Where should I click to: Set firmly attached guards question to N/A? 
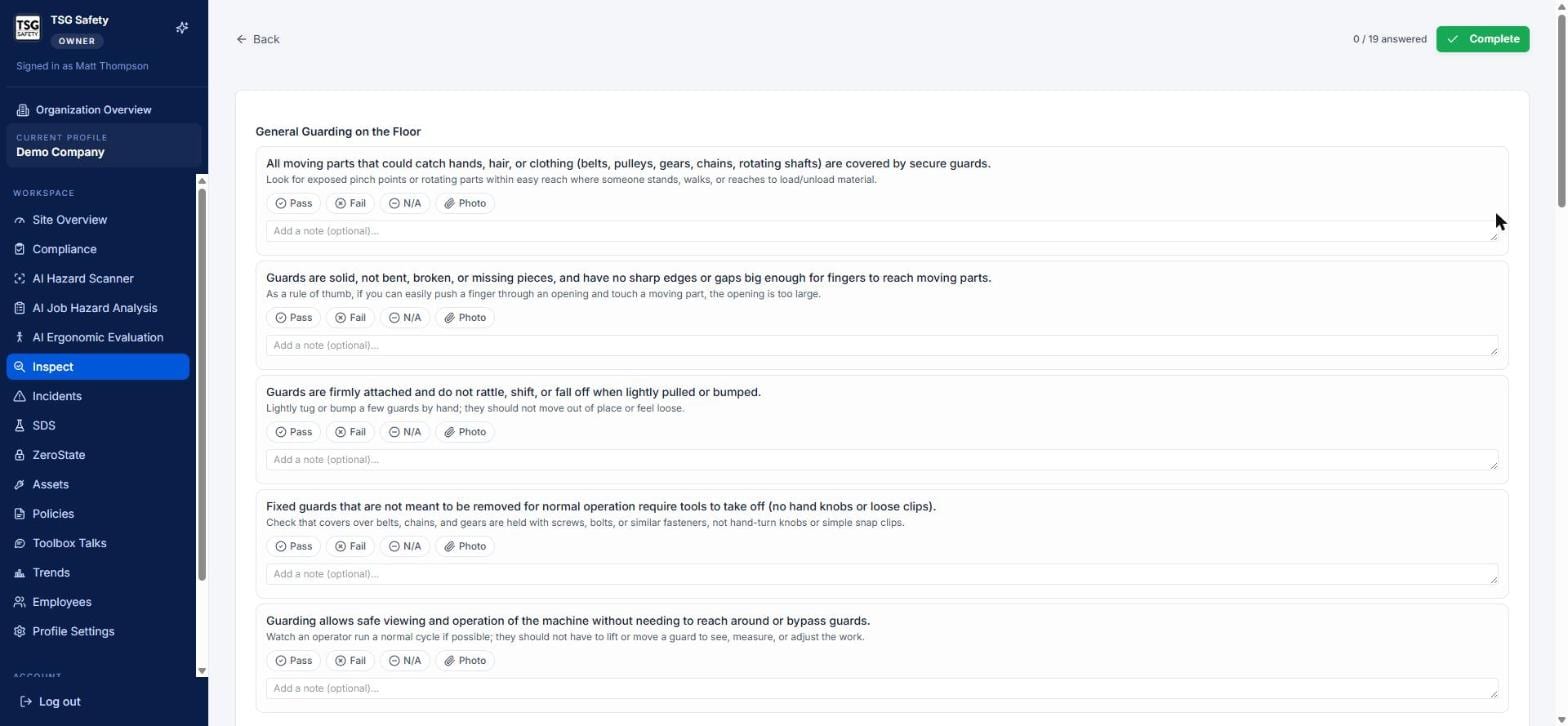[x=405, y=432]
